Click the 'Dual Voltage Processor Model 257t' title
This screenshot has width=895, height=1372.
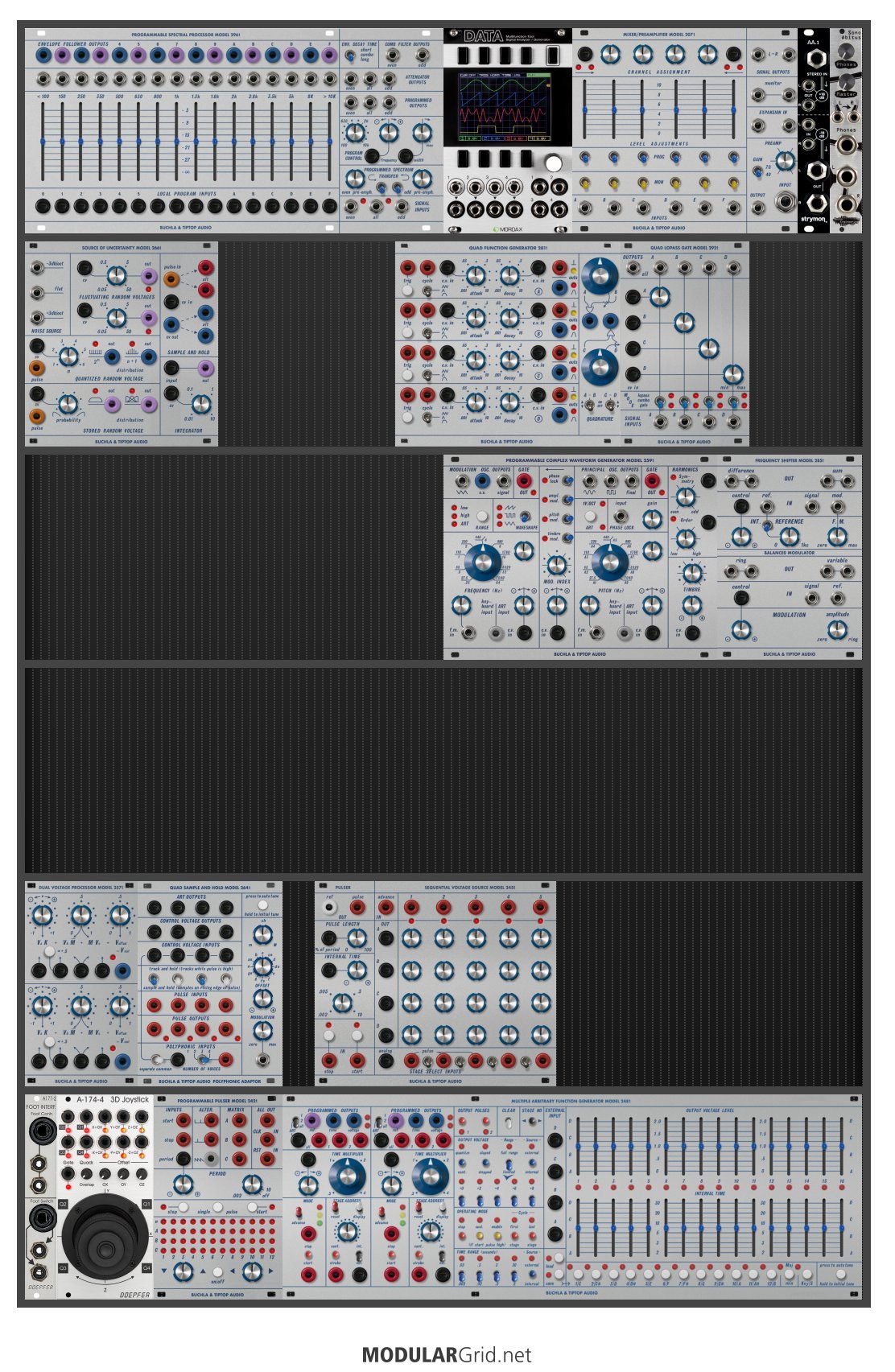point(80,888)
